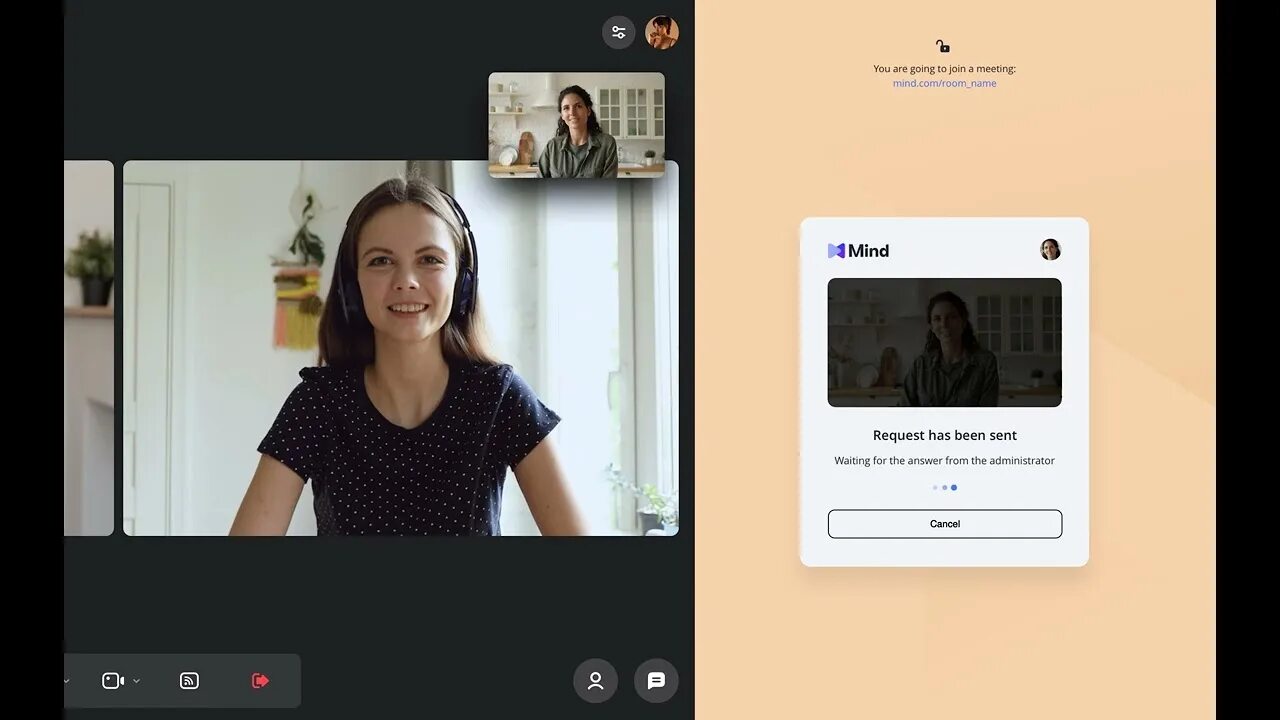Screen dimensions: 1280x720
Task: Open the chat bubble button
Action: coord(656,680)
